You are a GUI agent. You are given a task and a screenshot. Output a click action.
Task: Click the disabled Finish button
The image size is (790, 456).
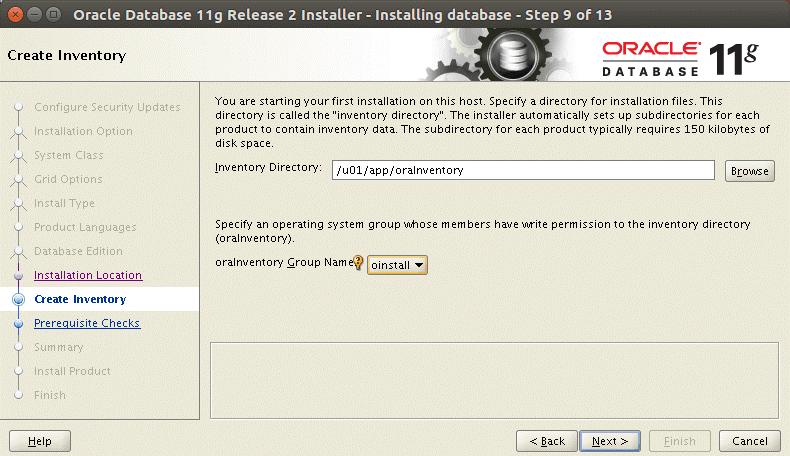pyautogui.click(x=680, y=441)
